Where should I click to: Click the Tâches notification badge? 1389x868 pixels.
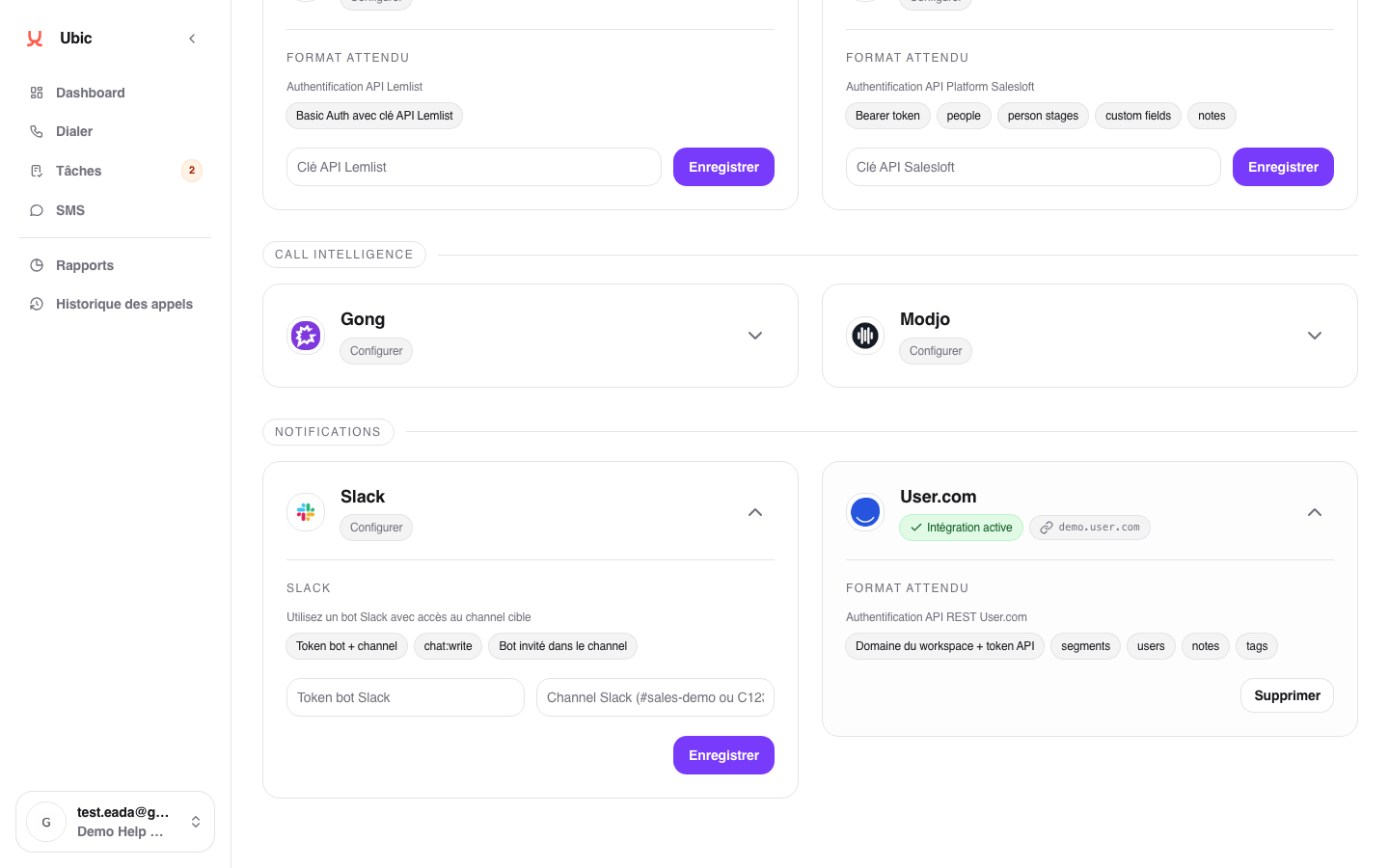tap(192, 171)
